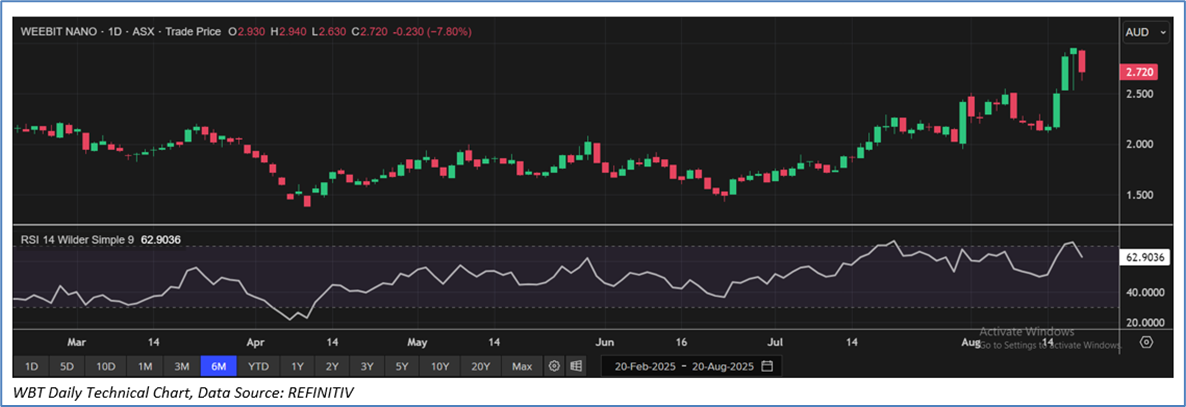Viewport: 1186px width, 407px height.
Task: Select the 1Y range tab
Action: coord(297,366)
